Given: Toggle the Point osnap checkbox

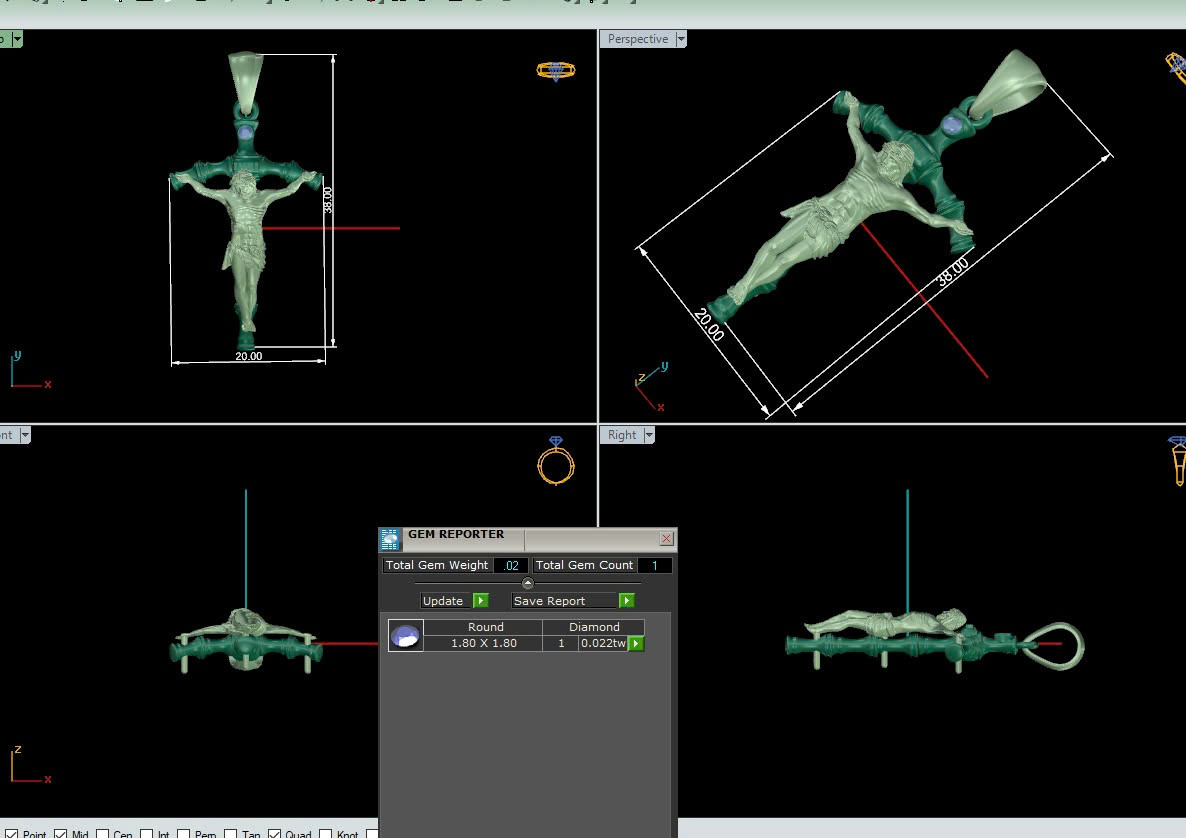Looking at the screenshot, I should pyautogui.click(x=13, y=834).
